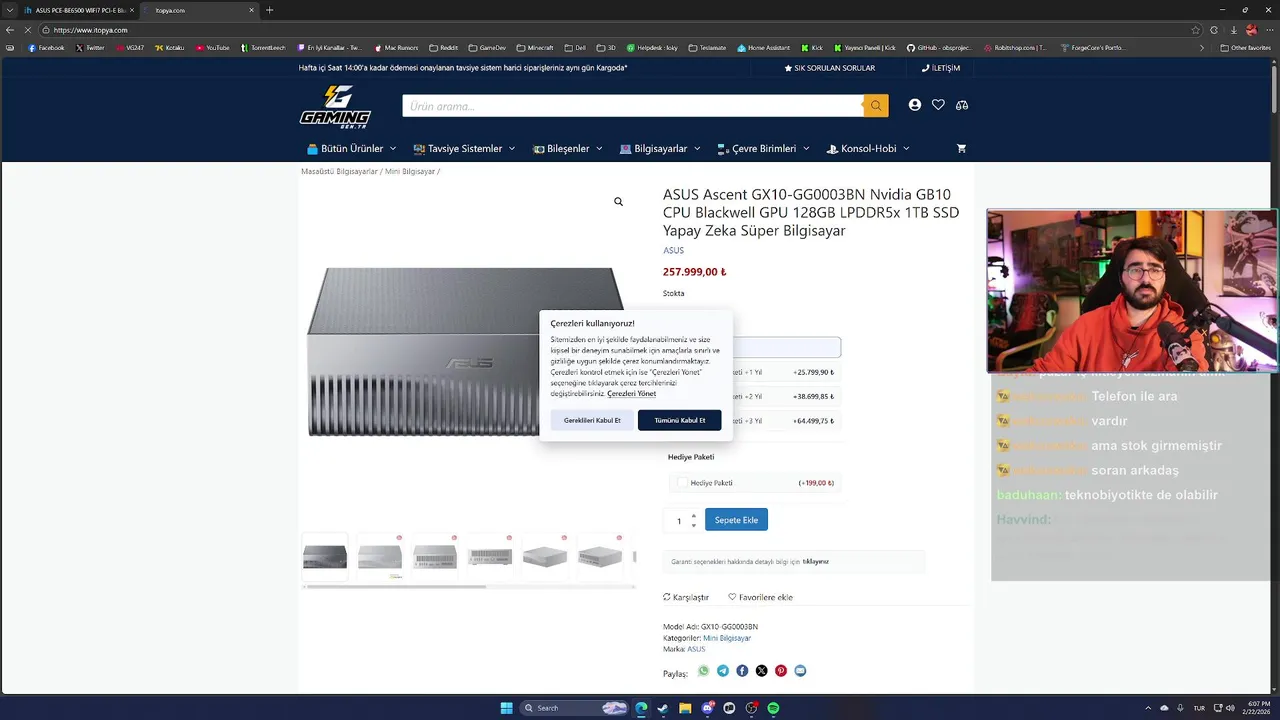Click the browser address bar
The width and height of the screenshot is (1280, 720).
[620, 30]
